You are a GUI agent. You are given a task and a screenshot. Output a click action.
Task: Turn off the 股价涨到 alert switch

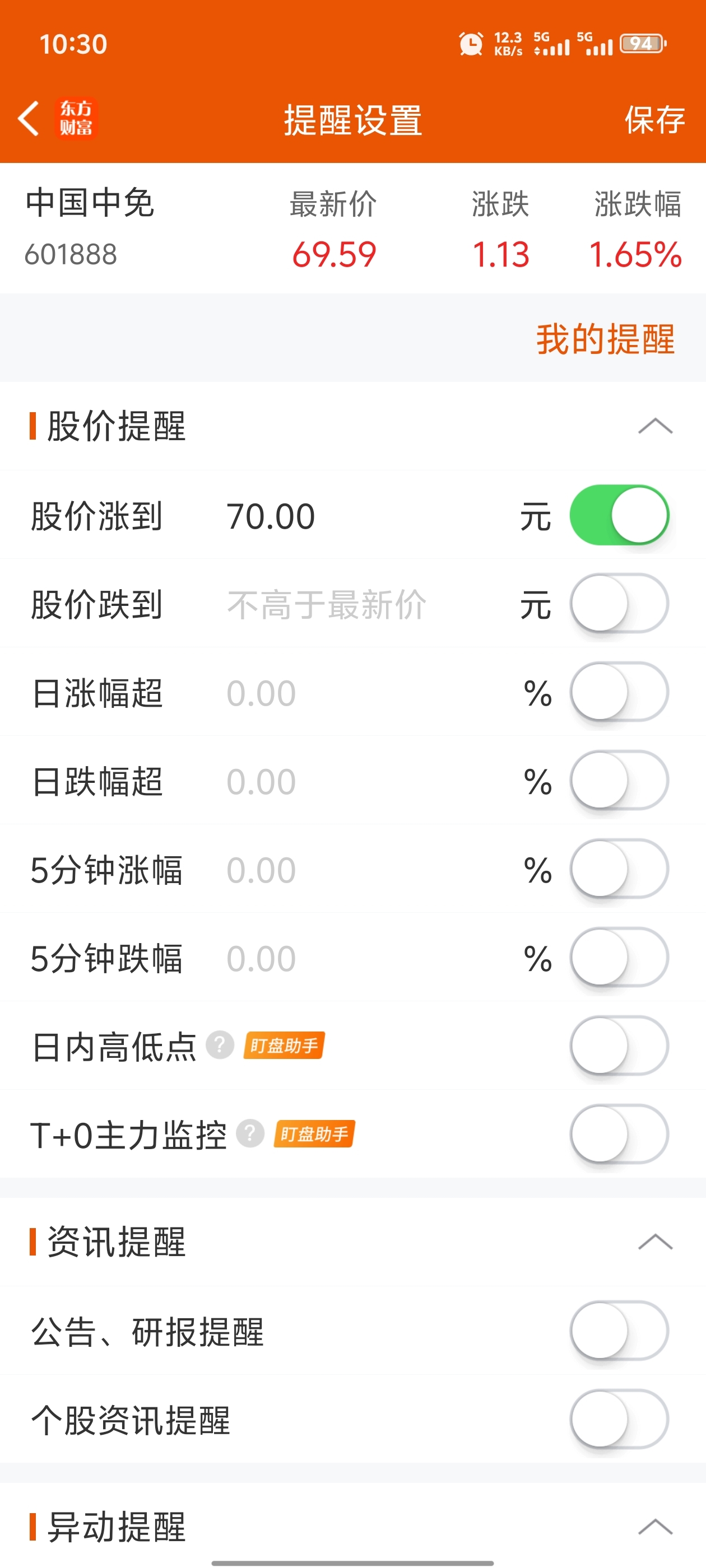point(619,515)
